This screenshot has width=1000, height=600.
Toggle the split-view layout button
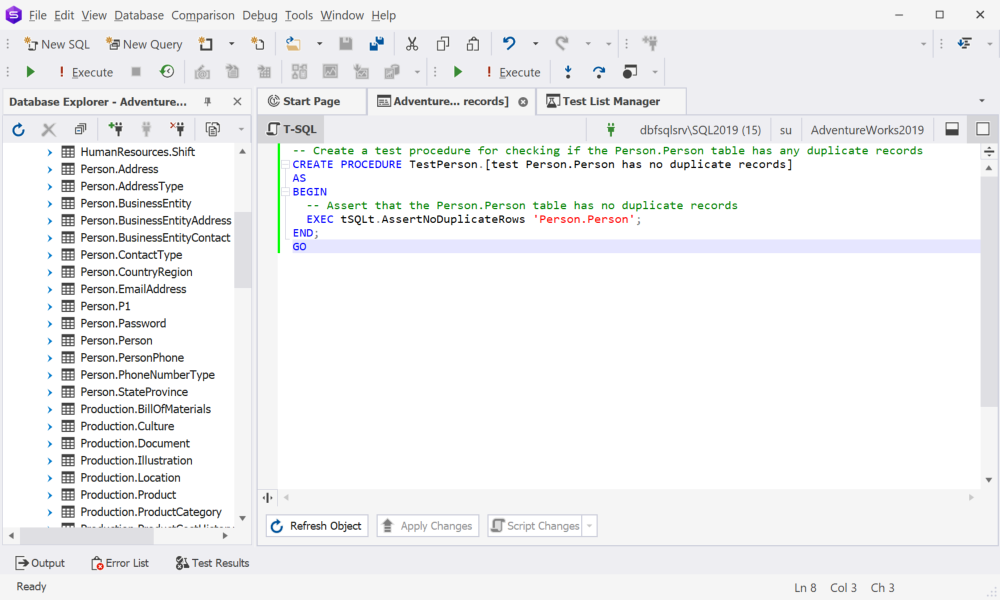(x=952, y=129)
